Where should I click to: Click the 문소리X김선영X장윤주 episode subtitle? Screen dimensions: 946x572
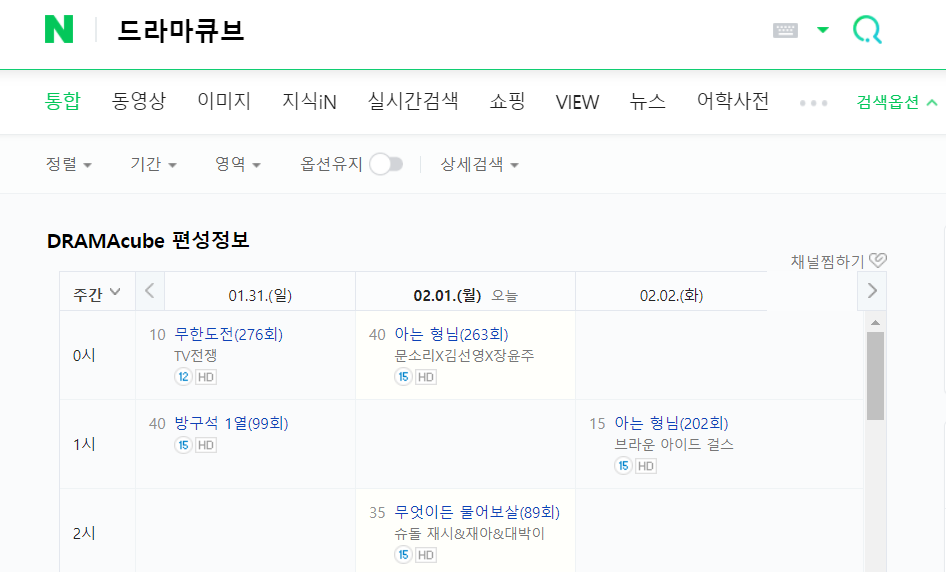click(x=464, y=355)
